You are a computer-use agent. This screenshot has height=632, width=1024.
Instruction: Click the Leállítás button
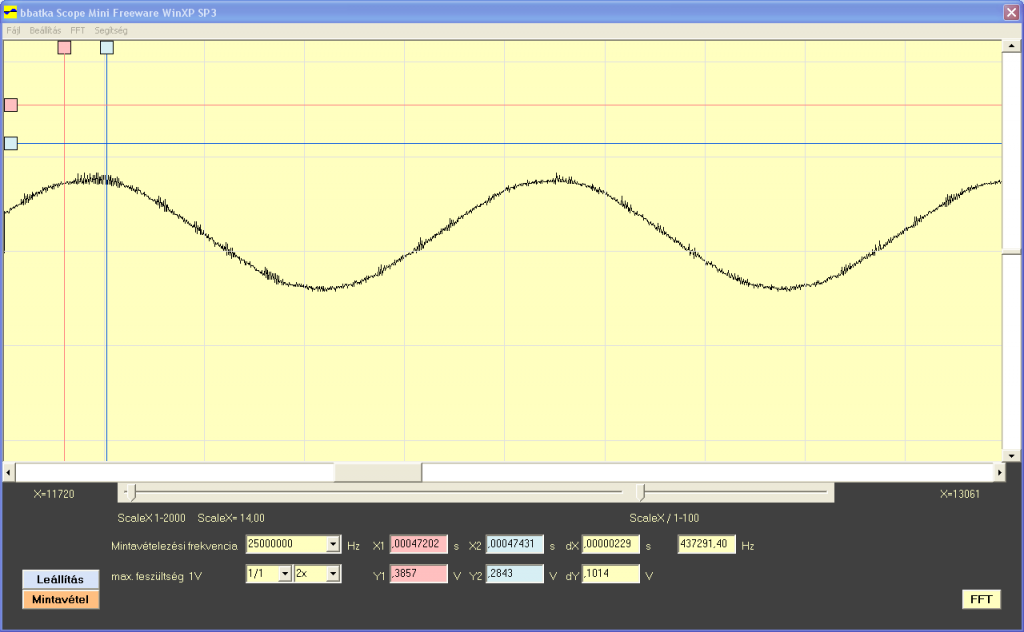(60, 579)
